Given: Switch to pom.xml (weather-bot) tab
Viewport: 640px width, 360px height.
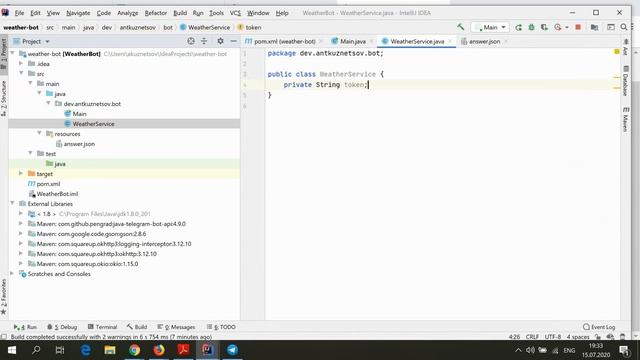Looking at the screenshot, I should click(x=284, y=41).
